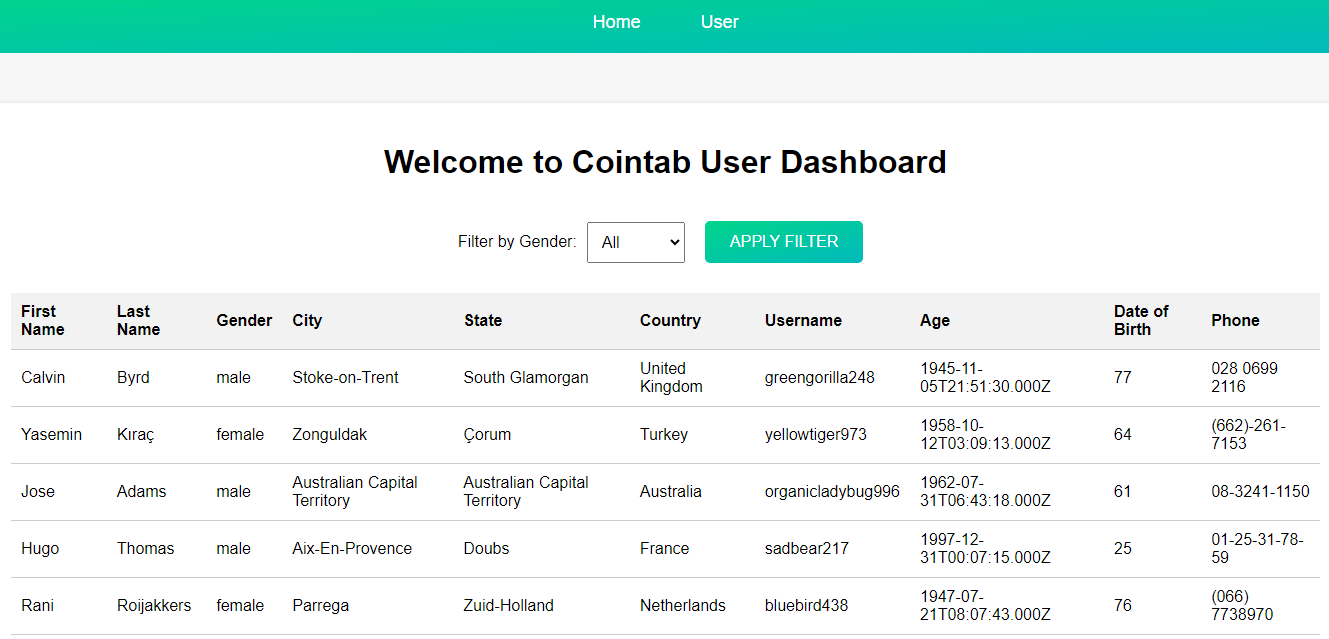
Task: Click the Age column header
Action: click(x=935, y=320)
